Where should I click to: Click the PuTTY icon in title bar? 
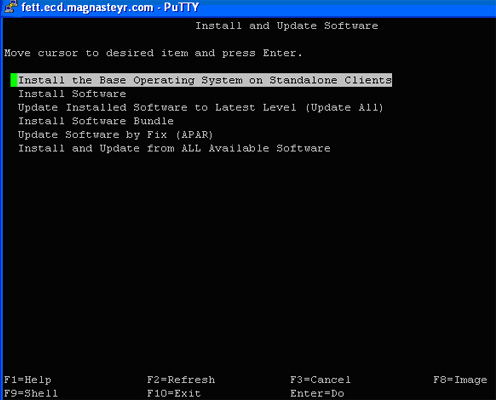point(11,7)
